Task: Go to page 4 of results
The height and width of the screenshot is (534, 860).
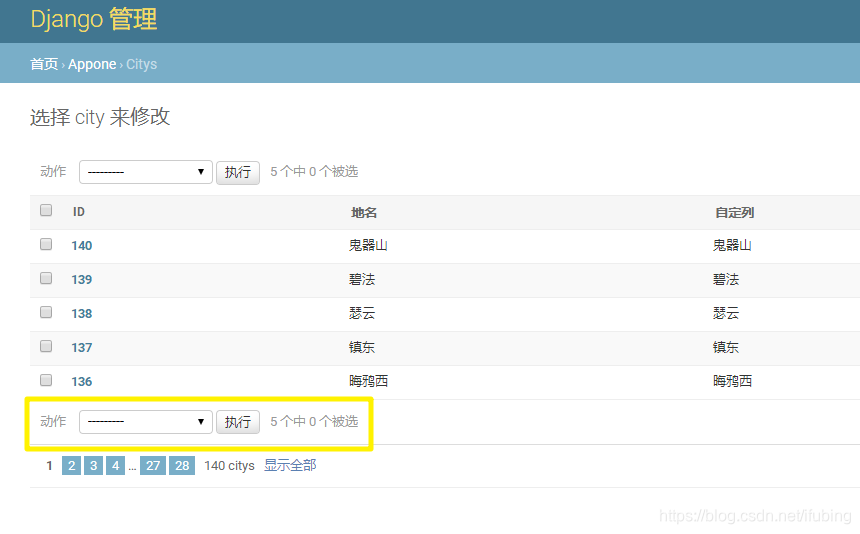Action: coord(115,465)
